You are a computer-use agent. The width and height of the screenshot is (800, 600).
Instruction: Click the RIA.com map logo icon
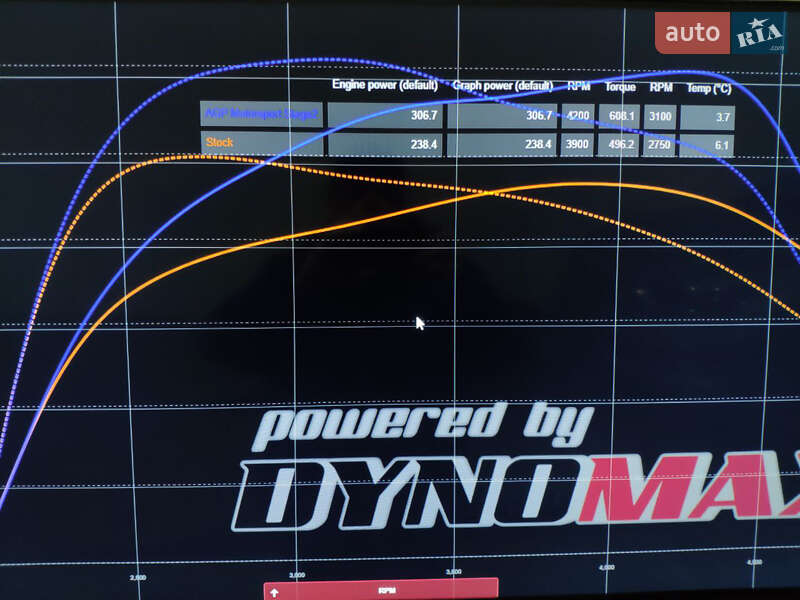click(x=760, y=35)
